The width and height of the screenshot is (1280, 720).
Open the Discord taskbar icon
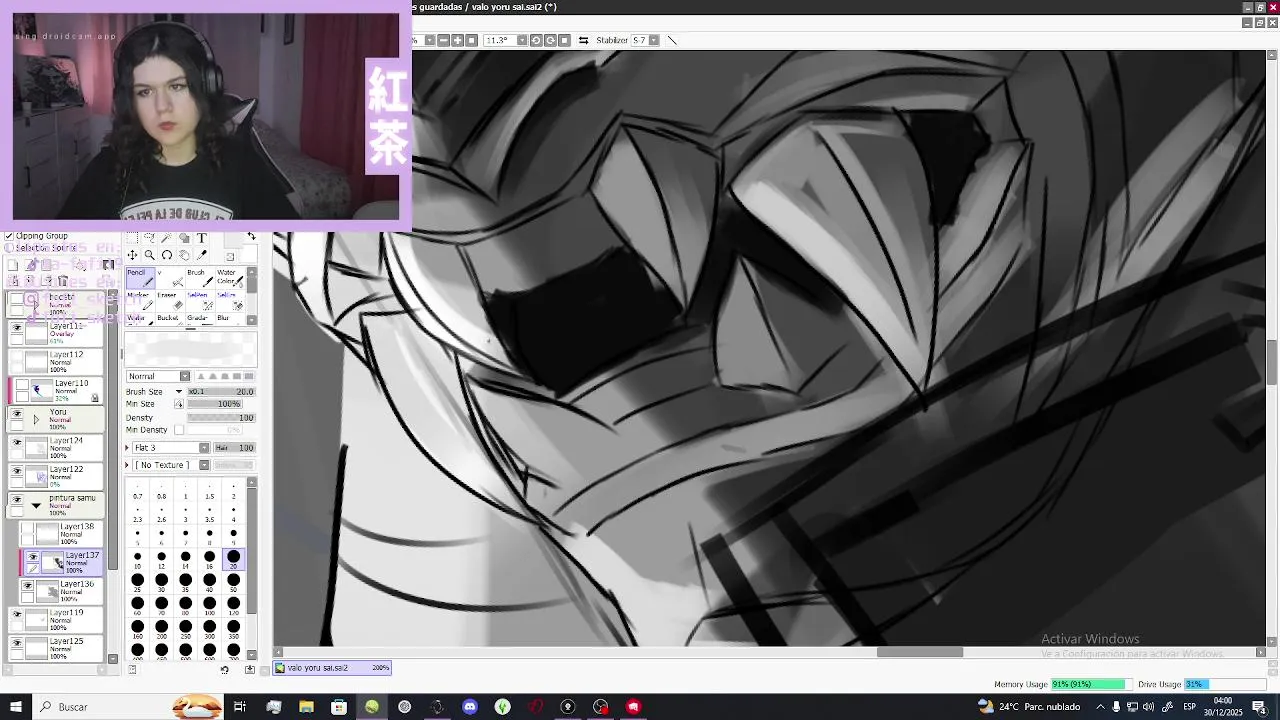click(x=470, y=707)
